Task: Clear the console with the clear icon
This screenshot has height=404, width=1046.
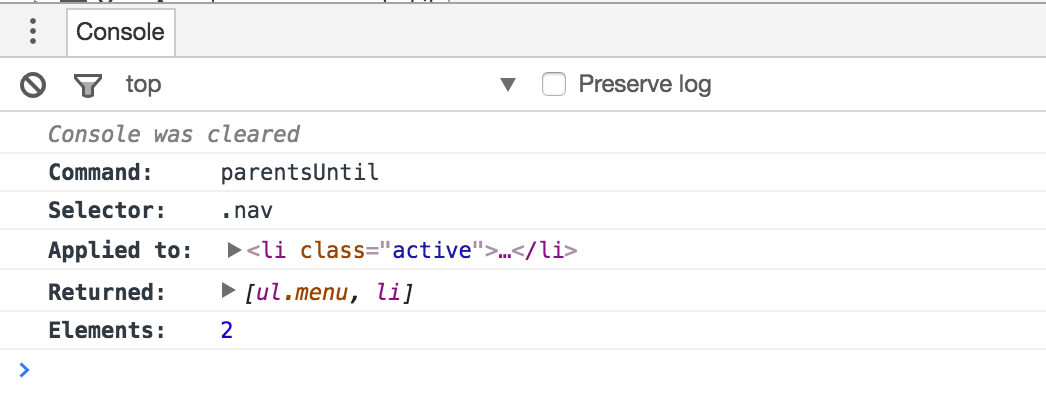Action: (x=34, y=85)
